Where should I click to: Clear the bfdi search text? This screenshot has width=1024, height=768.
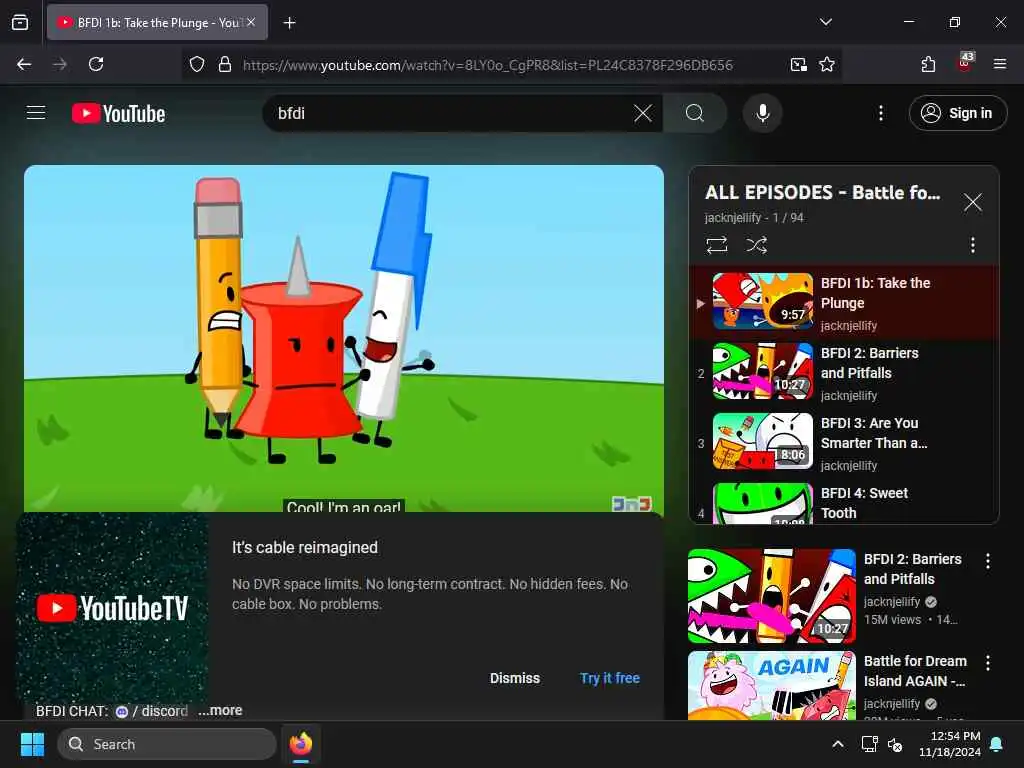click(643, 114)
